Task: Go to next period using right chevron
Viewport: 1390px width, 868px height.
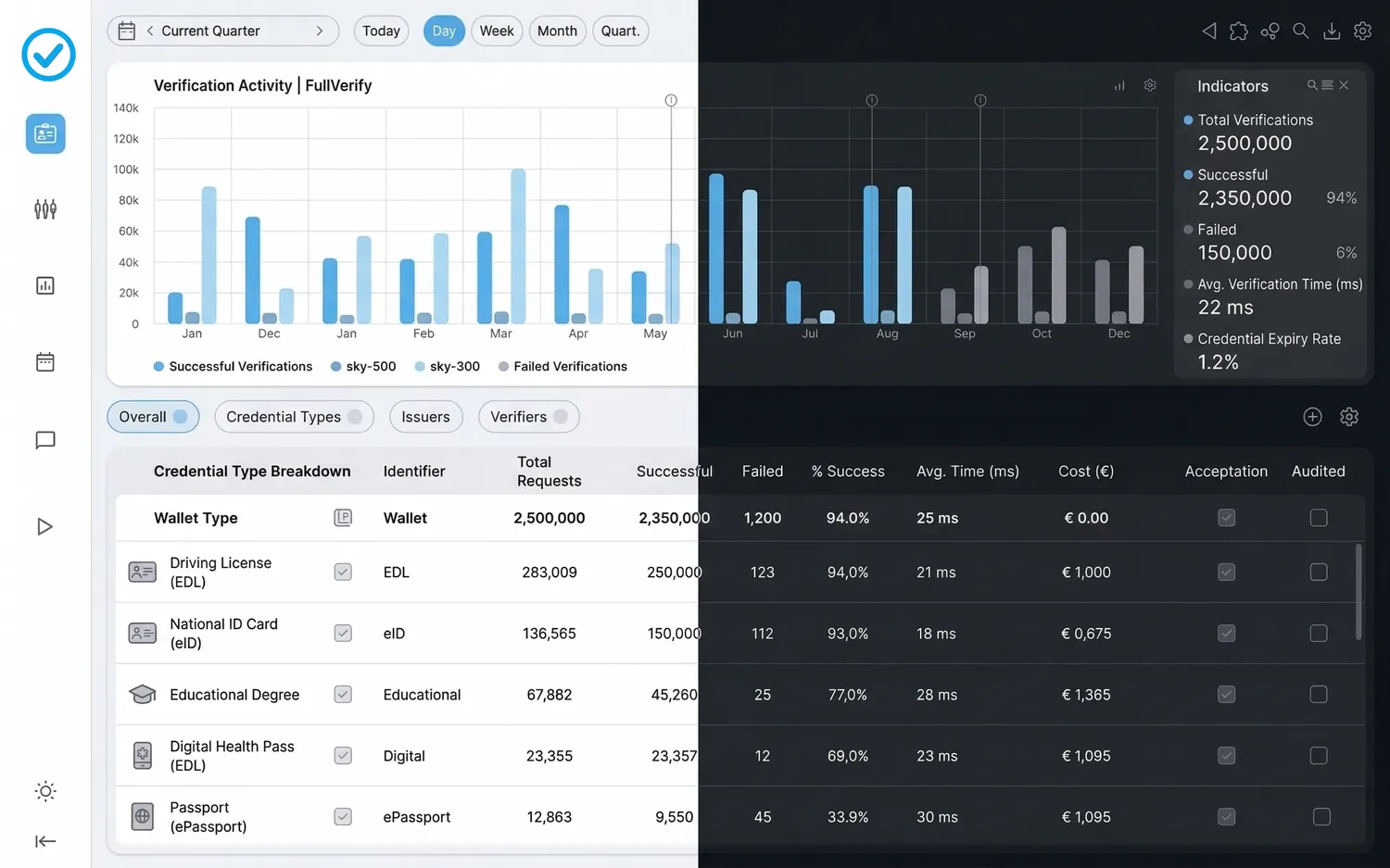Action: tap(320, 31)
